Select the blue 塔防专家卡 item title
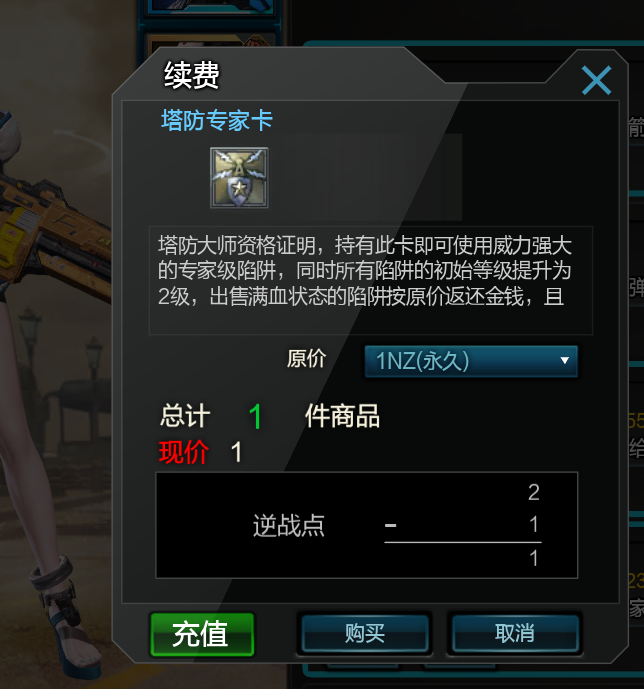 [x=217, y=120]
